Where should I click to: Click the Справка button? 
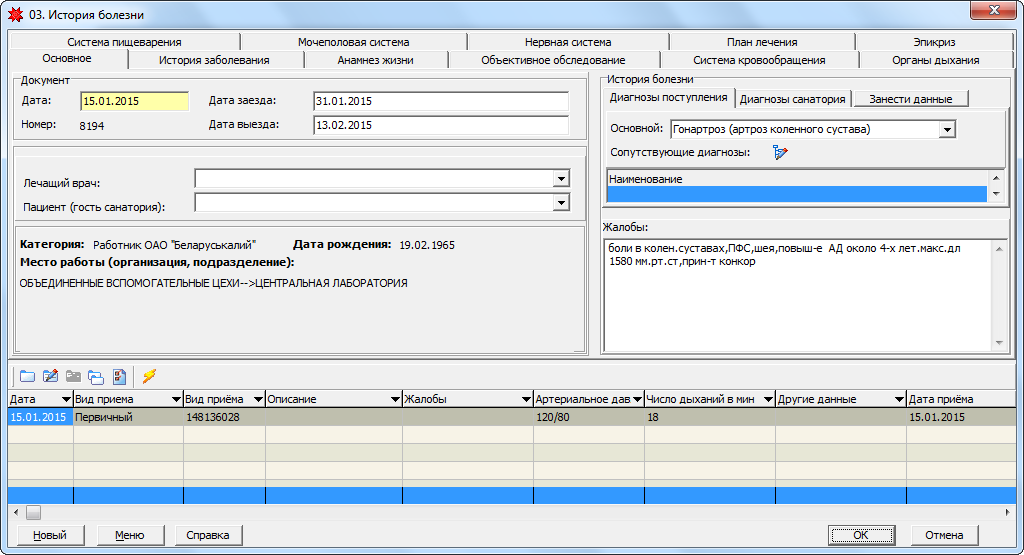tap(209, 535)
